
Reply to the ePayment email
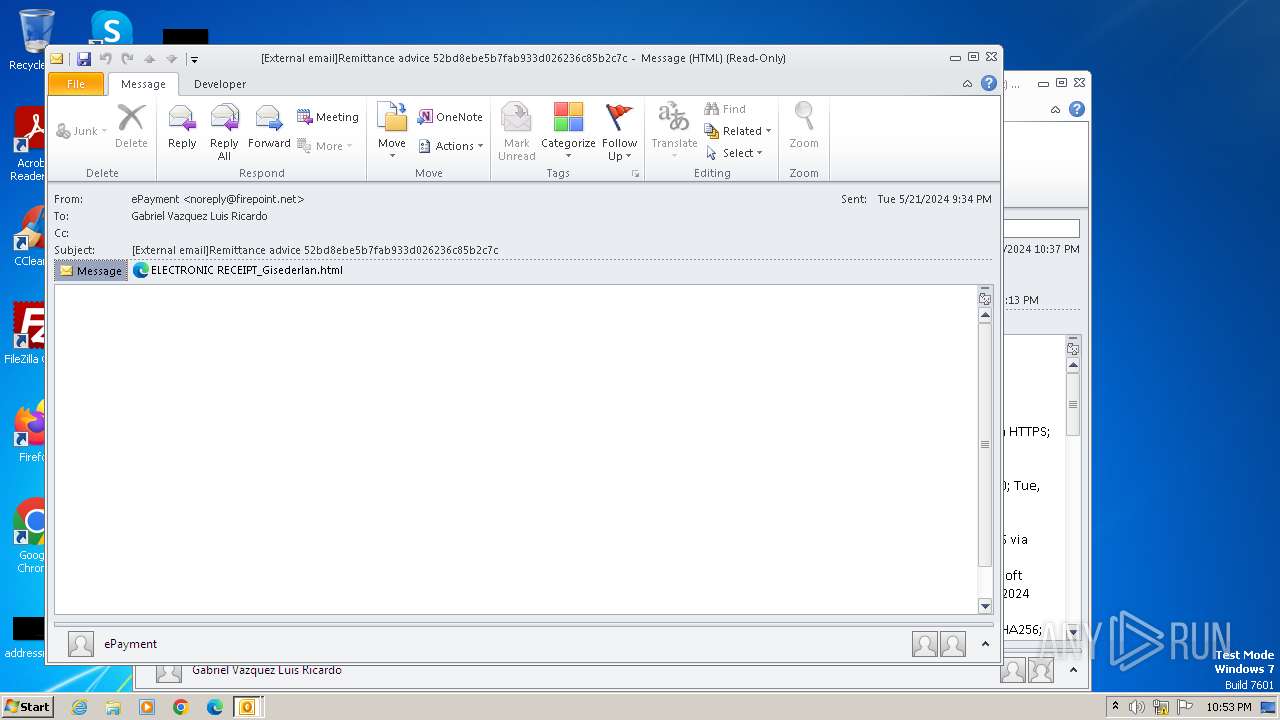(x=182, y=126)
